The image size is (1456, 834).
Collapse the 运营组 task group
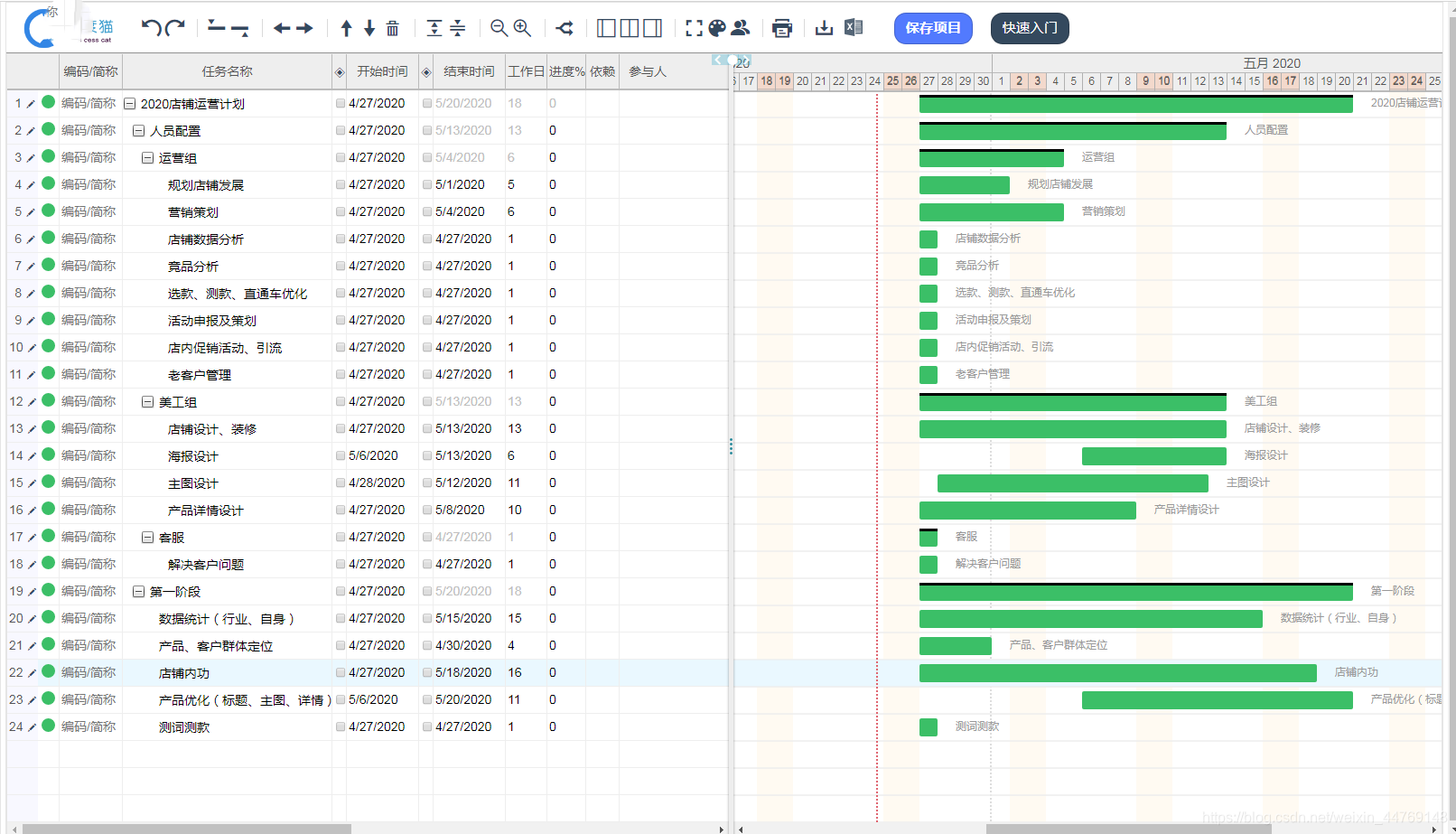coord(147,158)
